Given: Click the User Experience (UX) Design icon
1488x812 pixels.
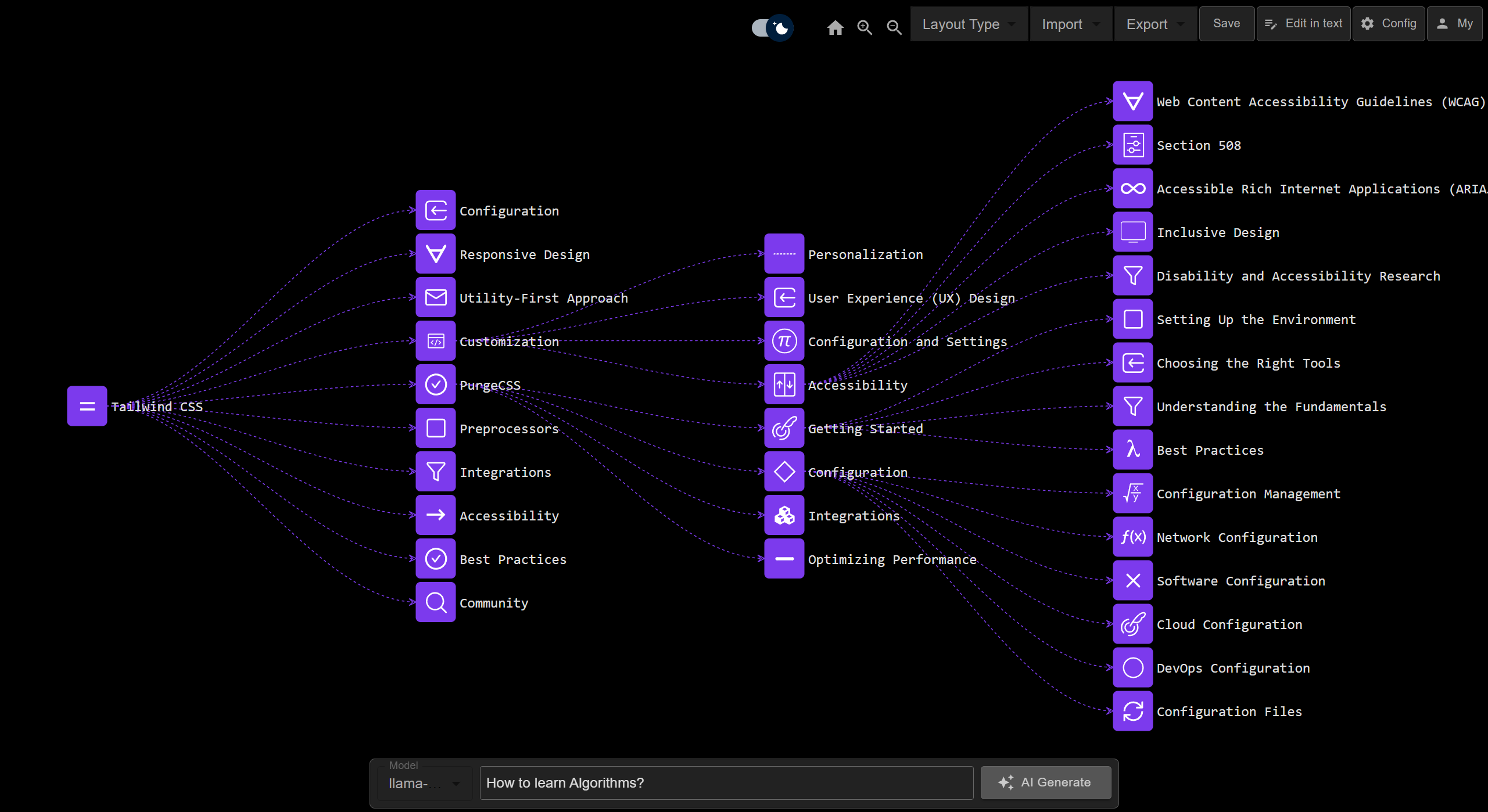Looking at the screenshot, I should (x=784, y=297).
